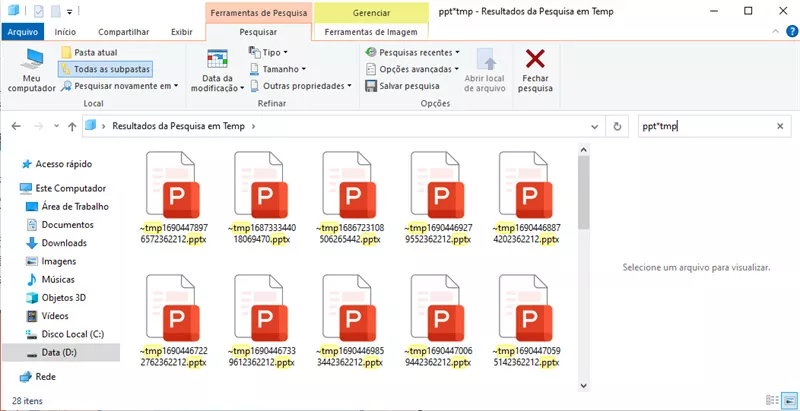
Task: Switch to the Início ribbon tab
Action: tap(65, 32)
